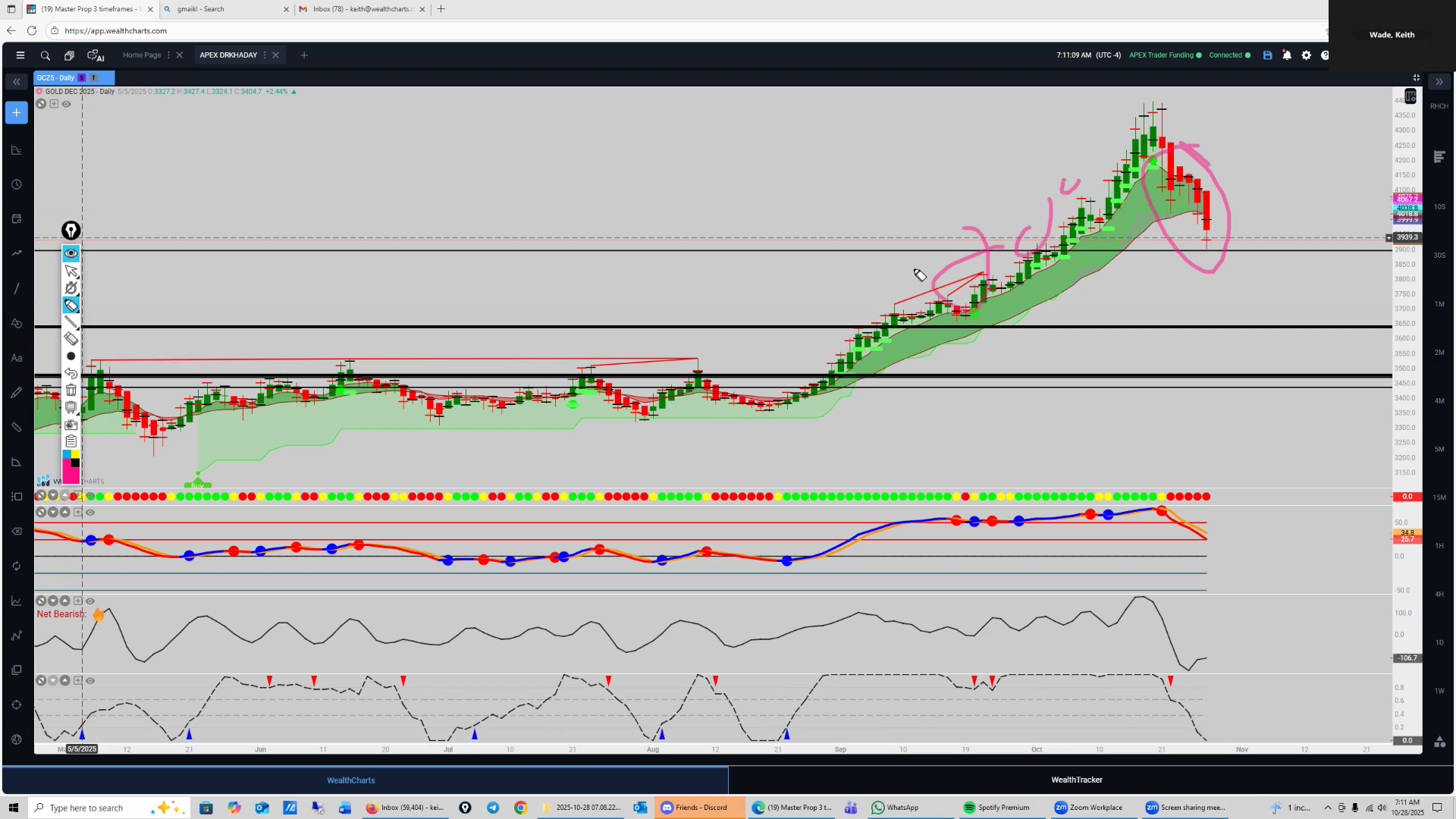1456x819 pixels.
Task: Select the 4H timeframe option
Action: (1439, 594)
